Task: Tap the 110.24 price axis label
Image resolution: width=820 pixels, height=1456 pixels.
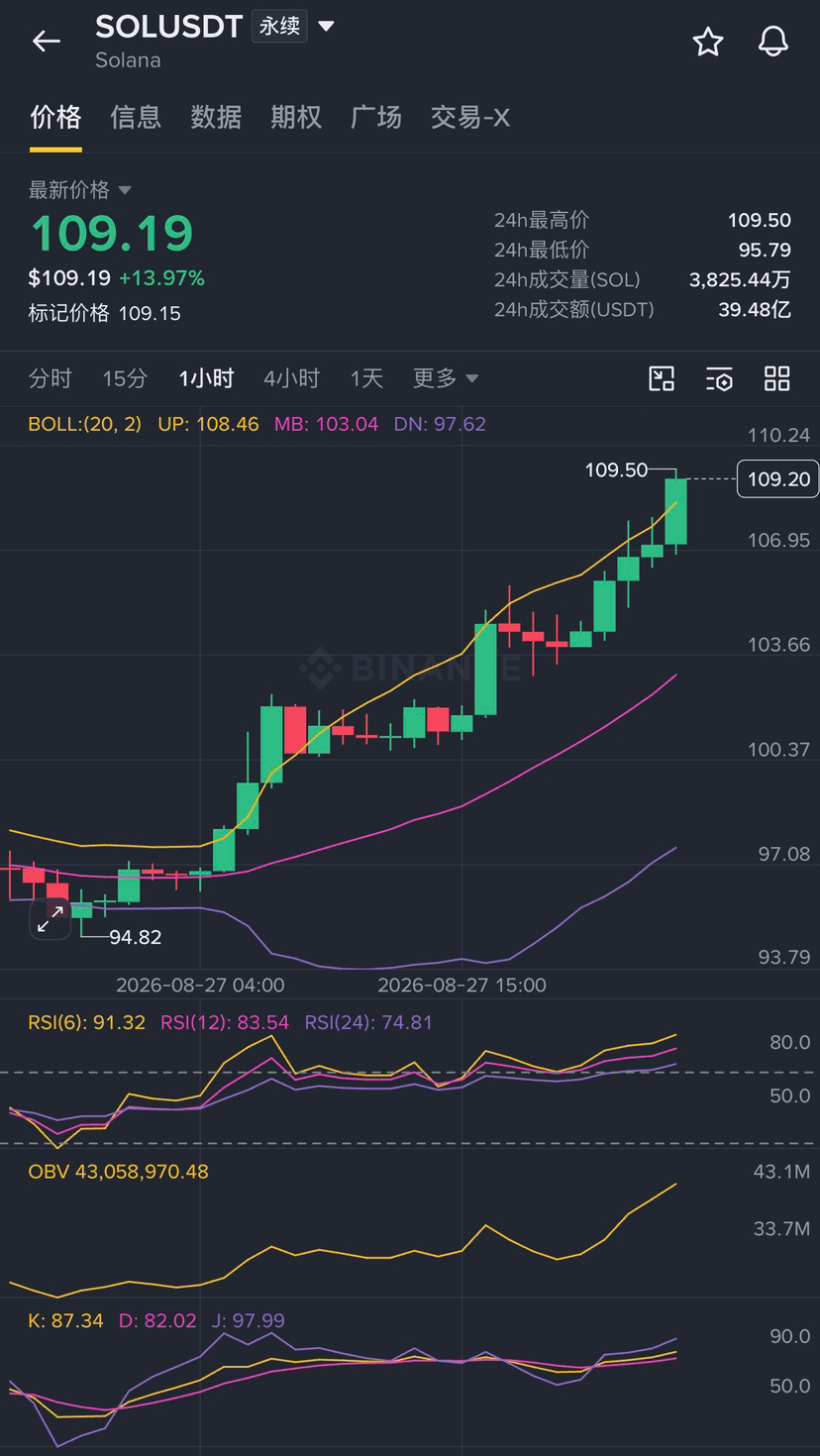Action: 778,435
